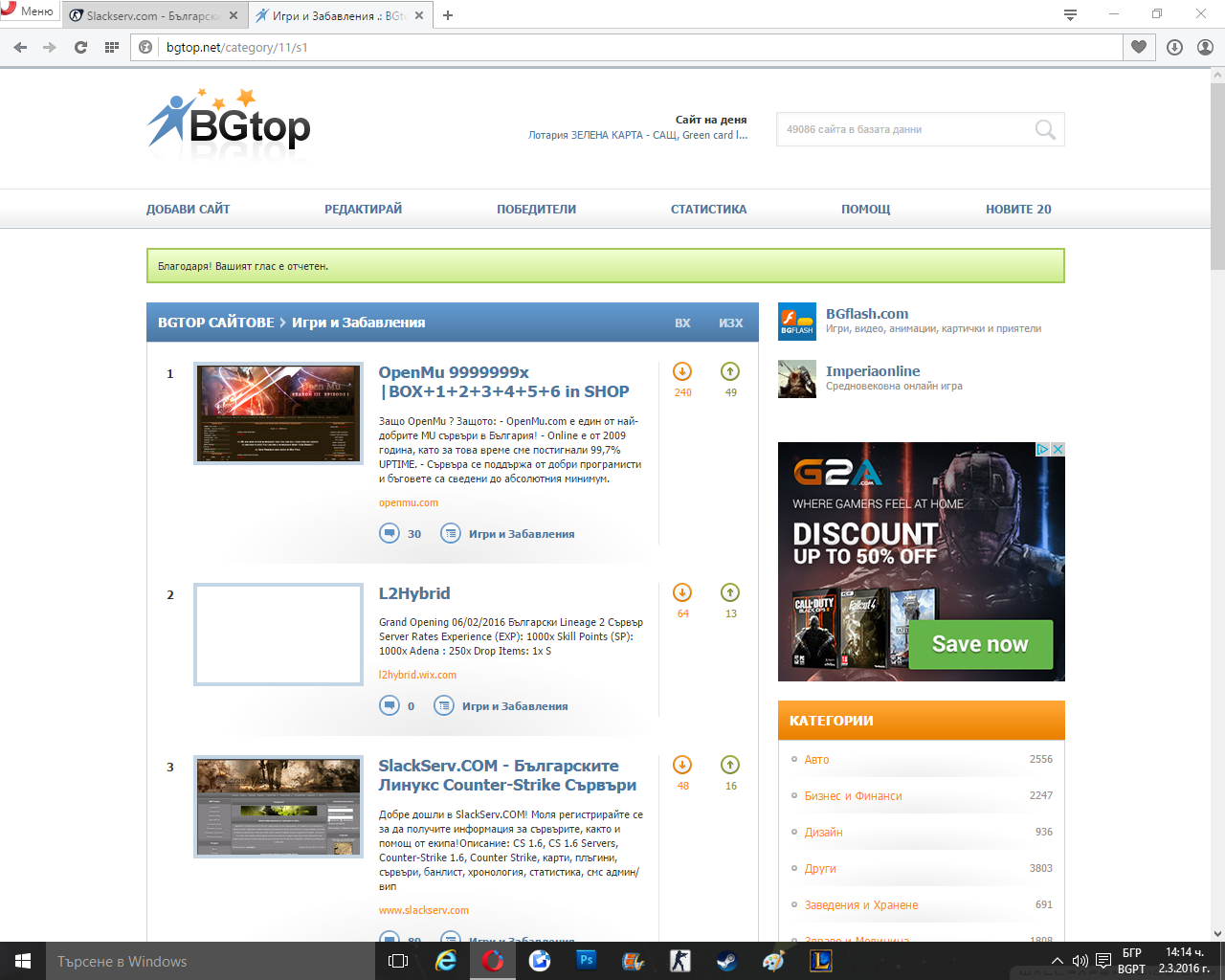
Task: Go forward in browser history
Action: pos(50,47)
